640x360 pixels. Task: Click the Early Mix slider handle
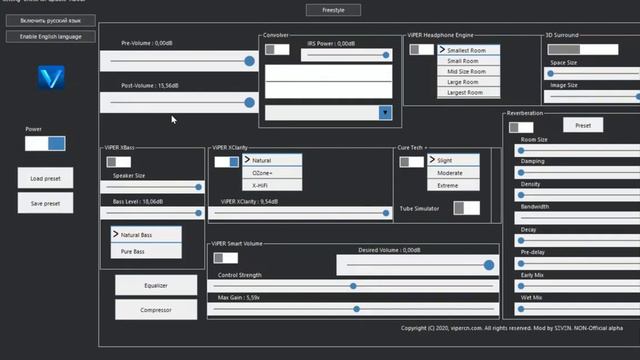pyautogui.click(x=521, y=286)
